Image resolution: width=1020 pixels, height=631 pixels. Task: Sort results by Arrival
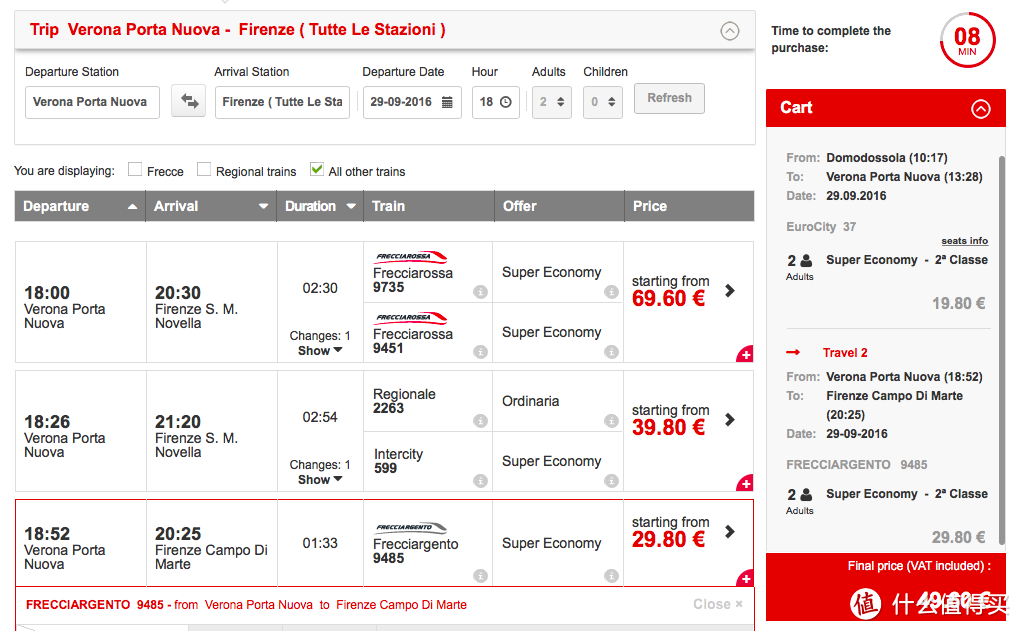211,206
